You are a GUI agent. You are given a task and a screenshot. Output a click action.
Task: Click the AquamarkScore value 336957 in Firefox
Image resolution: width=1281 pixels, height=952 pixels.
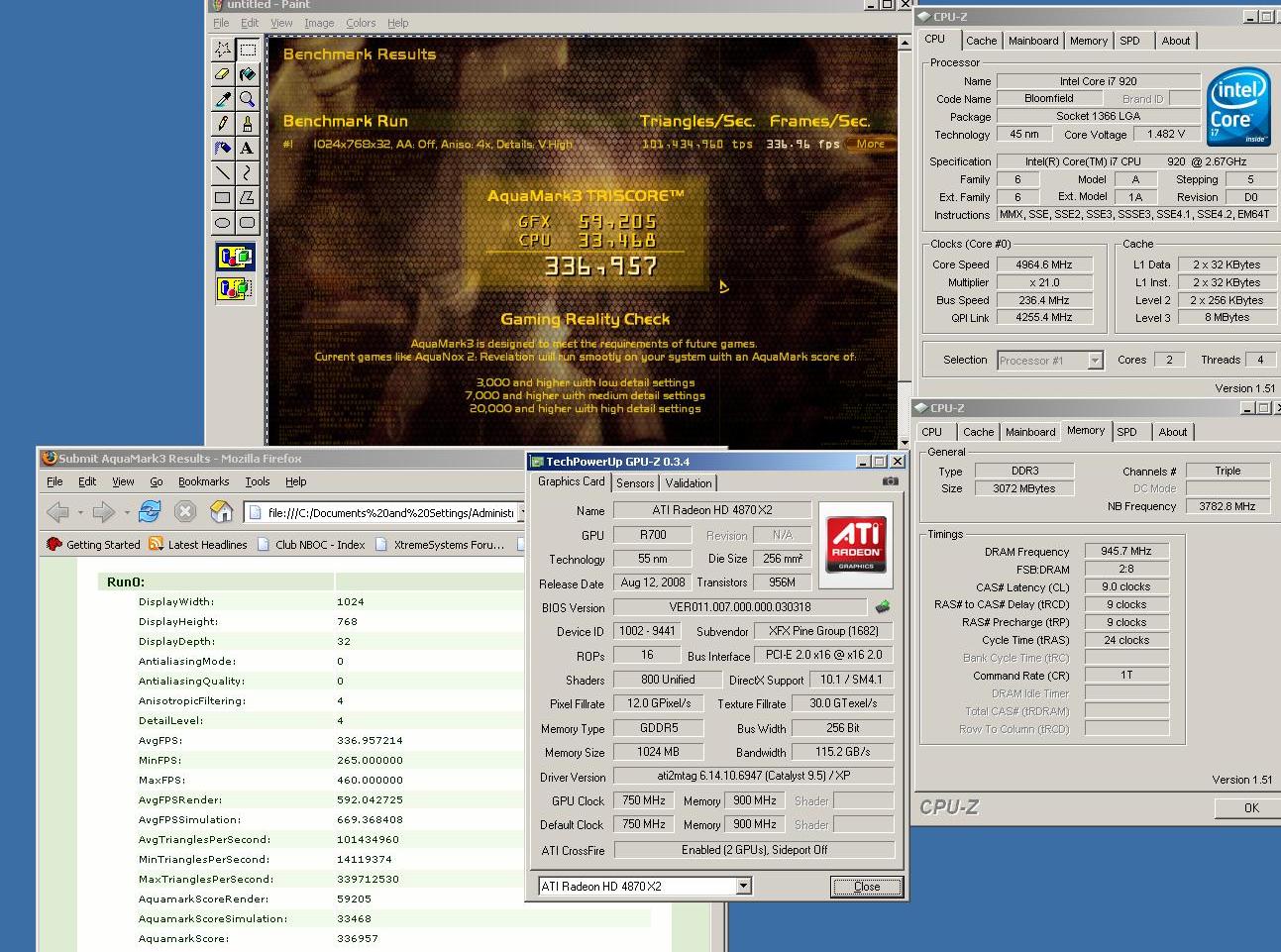click(x=358, y=938)
